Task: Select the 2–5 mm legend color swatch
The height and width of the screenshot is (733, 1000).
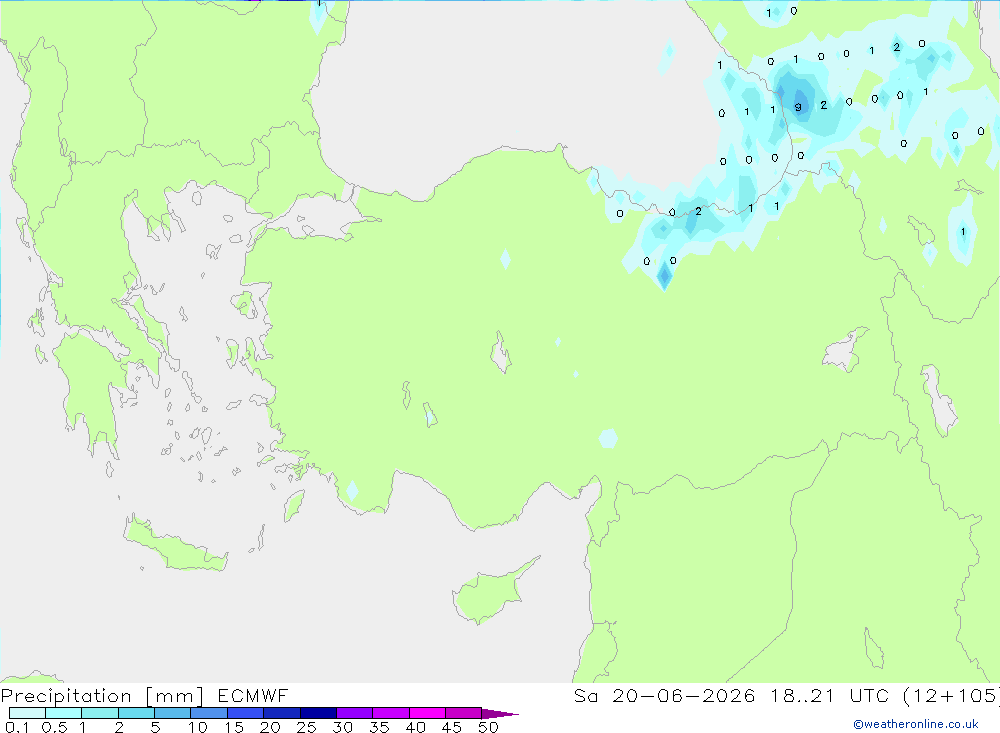Action: [136, 713]
